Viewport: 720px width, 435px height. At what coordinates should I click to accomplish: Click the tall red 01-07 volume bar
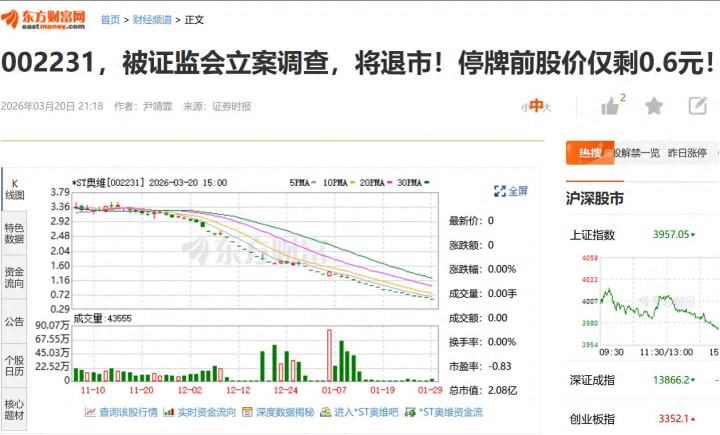(329, 355)
